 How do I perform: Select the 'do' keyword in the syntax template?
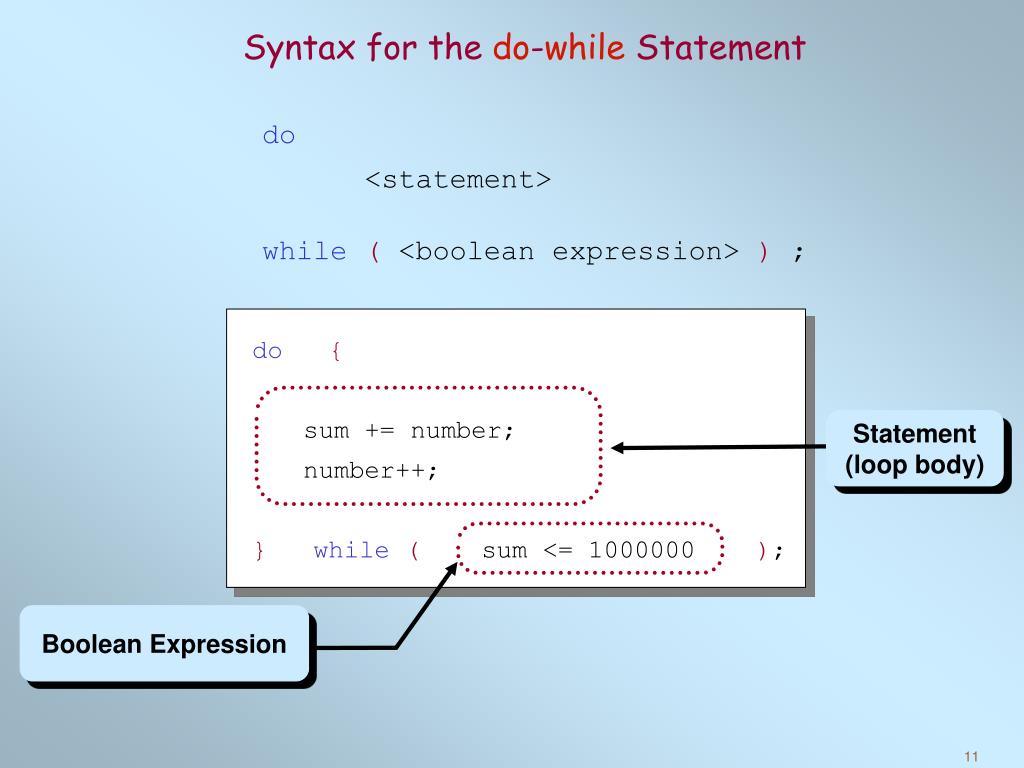279,135
